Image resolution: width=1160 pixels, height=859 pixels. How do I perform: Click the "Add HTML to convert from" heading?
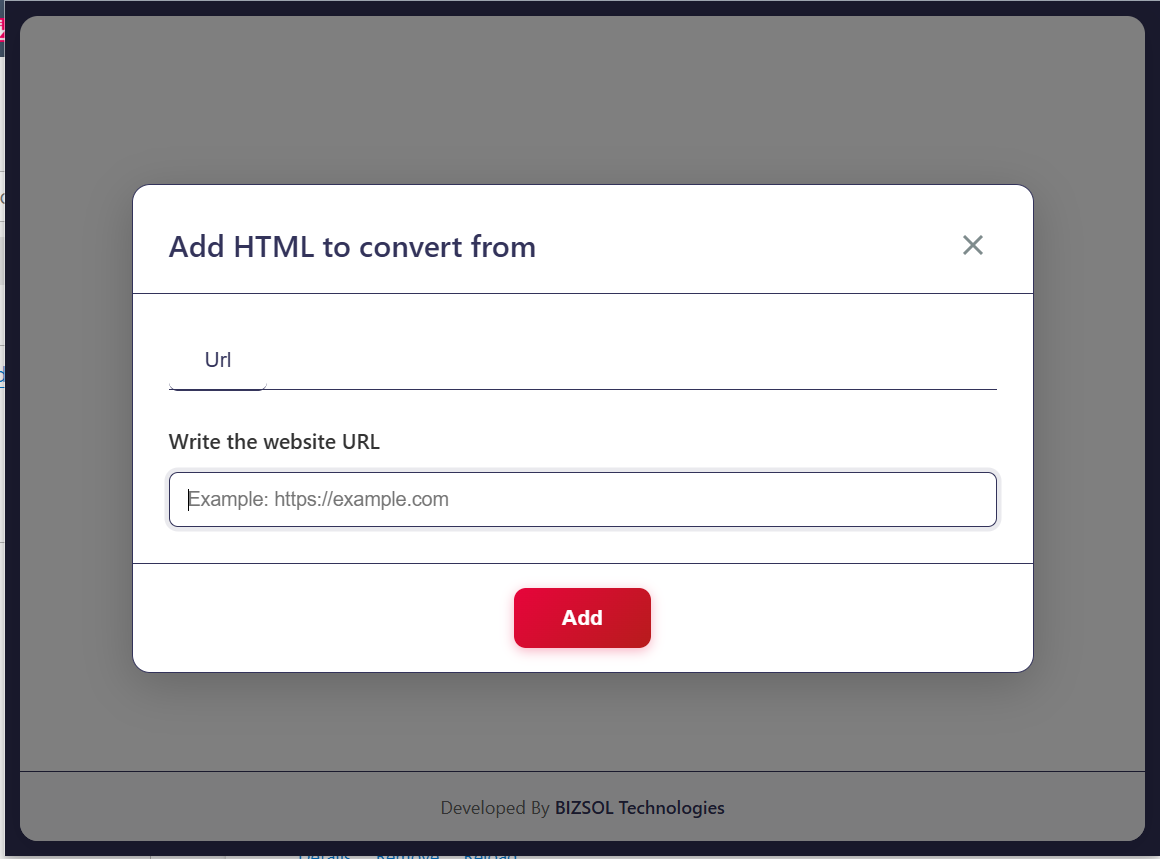tap(352, 247)
